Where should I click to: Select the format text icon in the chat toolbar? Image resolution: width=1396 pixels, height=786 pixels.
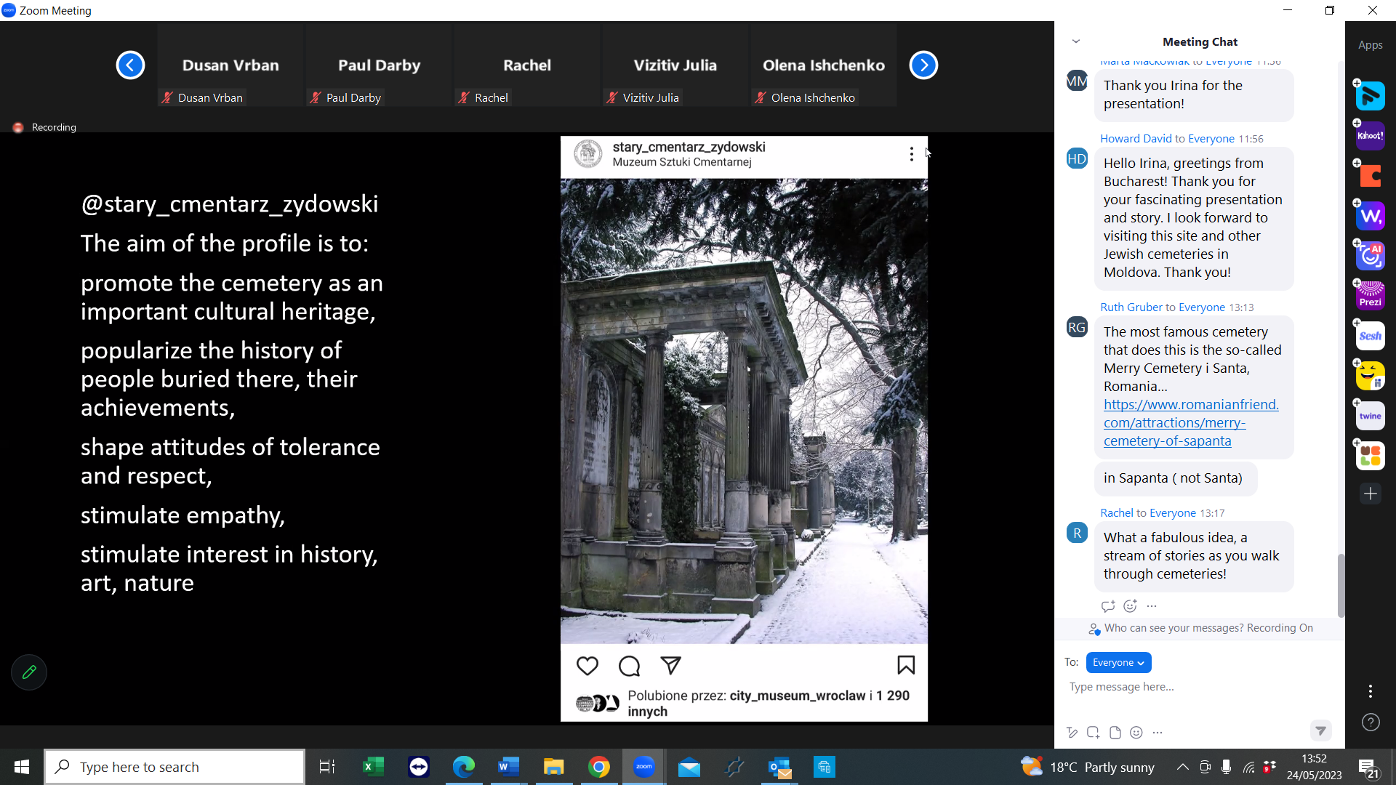pos(1072,731)
